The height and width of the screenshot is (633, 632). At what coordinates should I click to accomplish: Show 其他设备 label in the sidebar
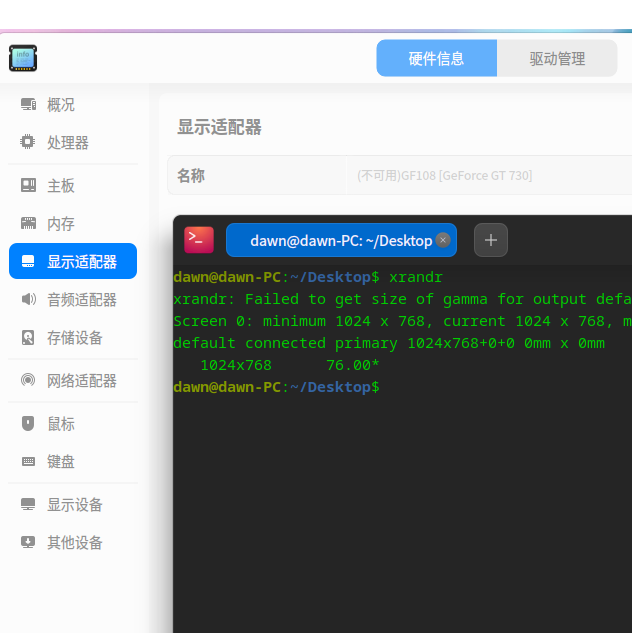click(75, 543)
